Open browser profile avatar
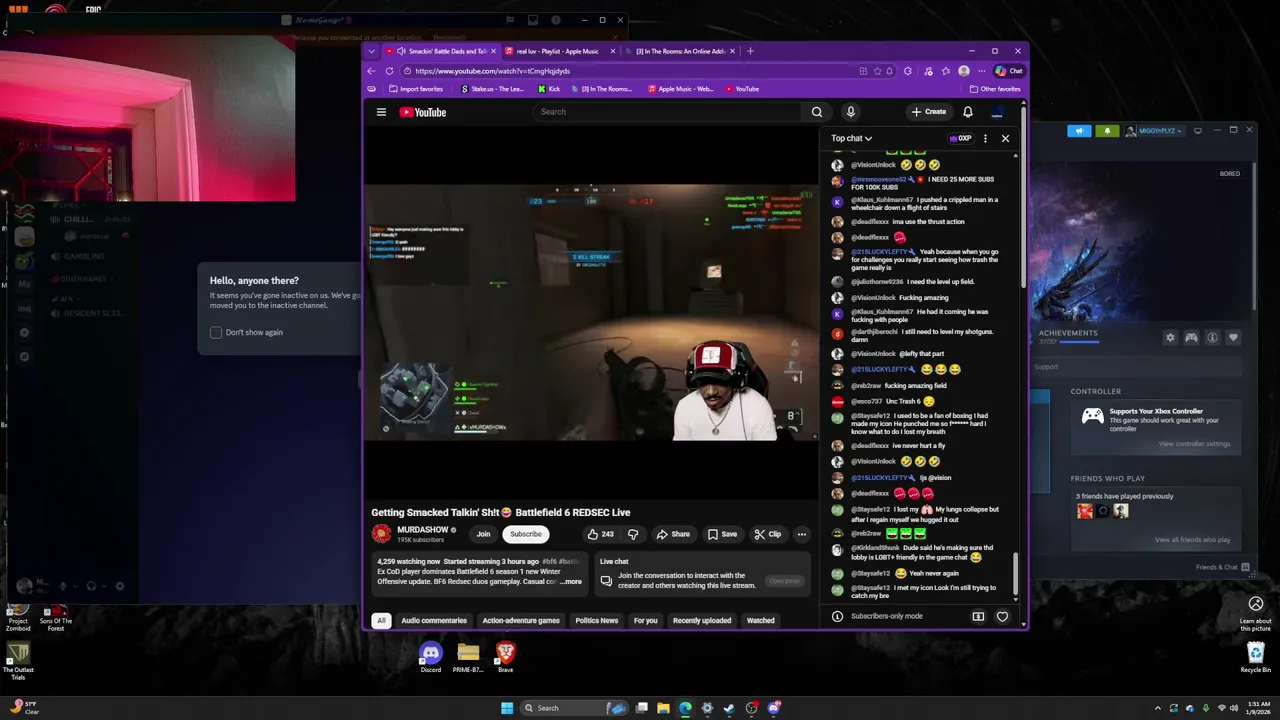The image size is (1280, 720). (x=963, y=71)
